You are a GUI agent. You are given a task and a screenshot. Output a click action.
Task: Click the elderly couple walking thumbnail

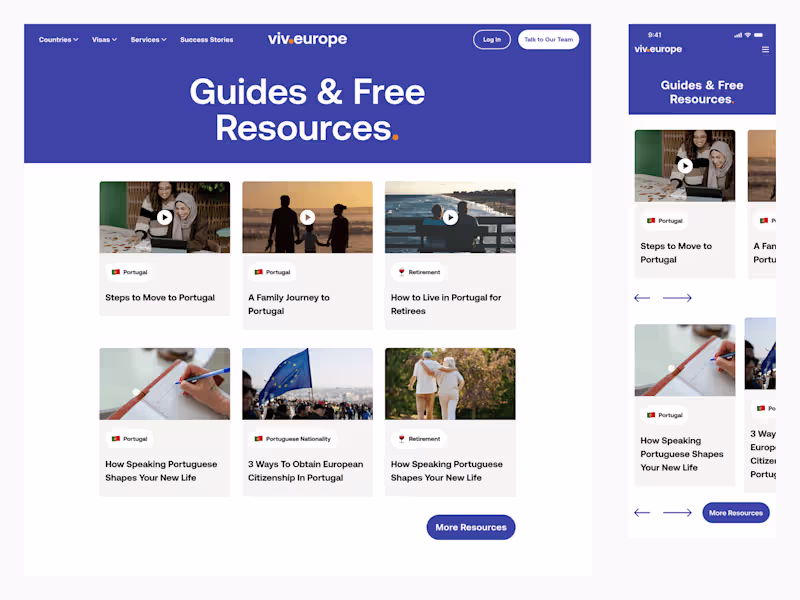[450, 384]
